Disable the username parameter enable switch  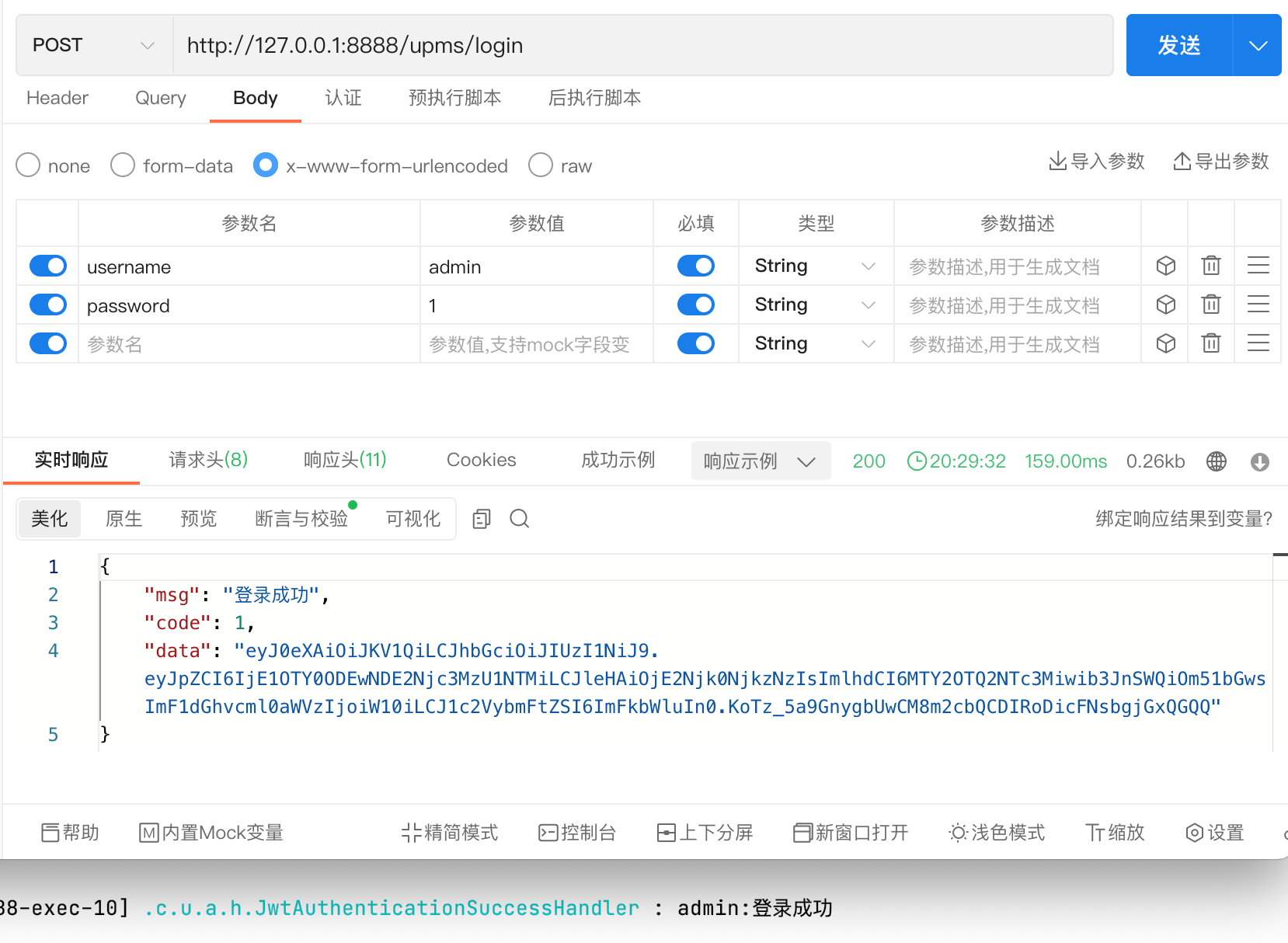48,266
